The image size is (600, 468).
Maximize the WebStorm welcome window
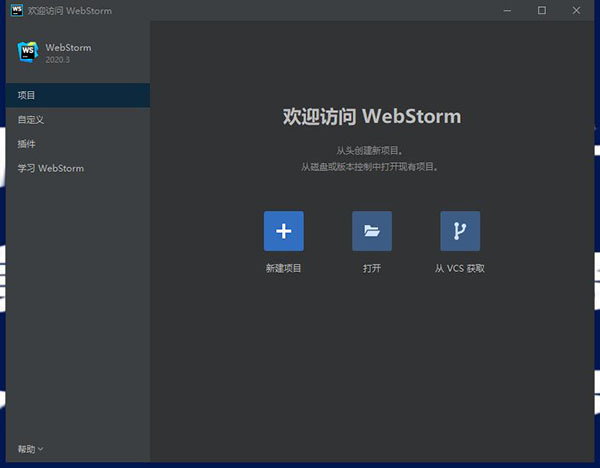coord(542,10)
